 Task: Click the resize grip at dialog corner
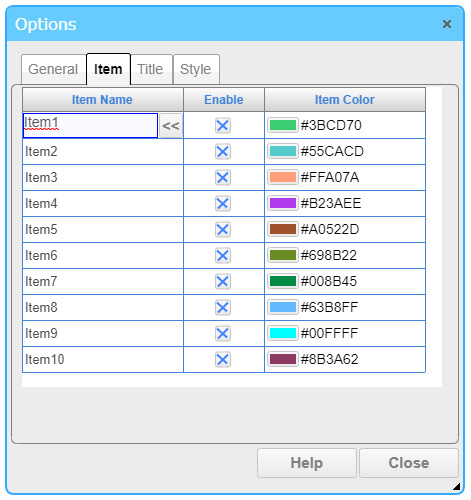point(457,487)
